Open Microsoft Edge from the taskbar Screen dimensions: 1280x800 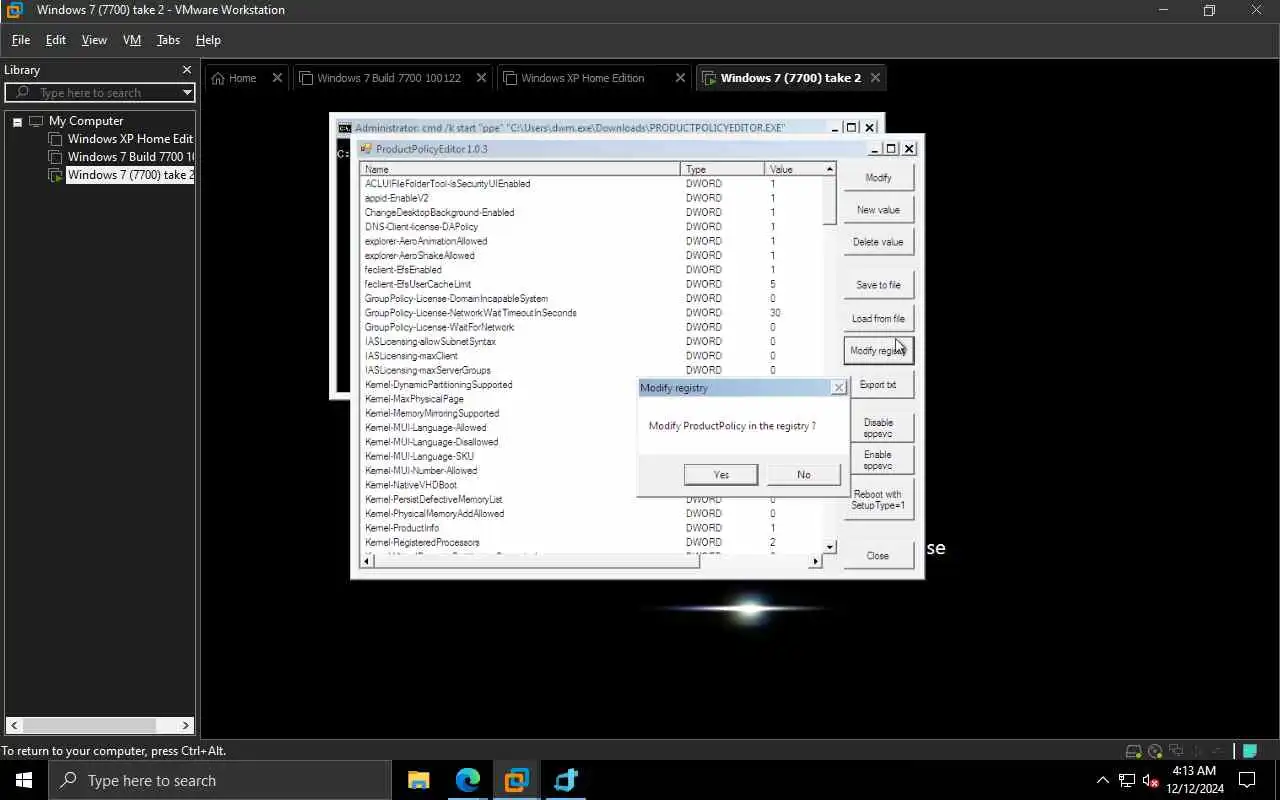pyautogui.click(x=468, y=781)
